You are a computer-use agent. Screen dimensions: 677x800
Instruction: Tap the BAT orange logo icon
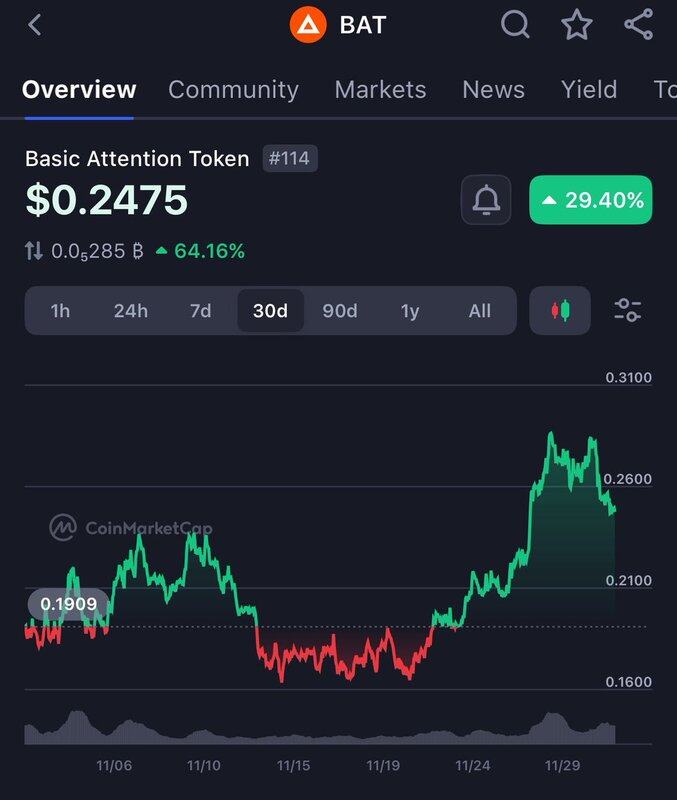308,25
